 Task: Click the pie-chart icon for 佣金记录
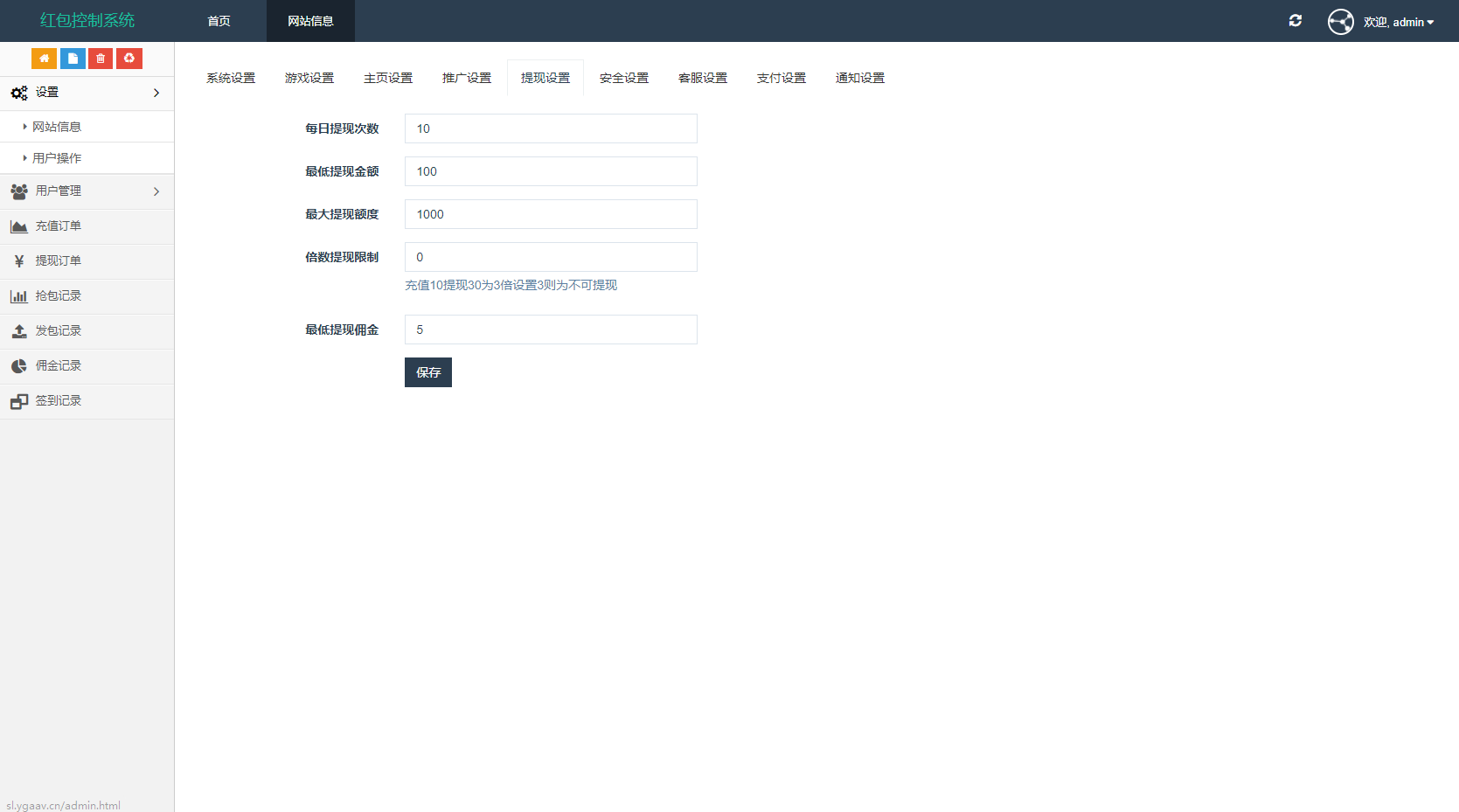(x=18, y=365)
